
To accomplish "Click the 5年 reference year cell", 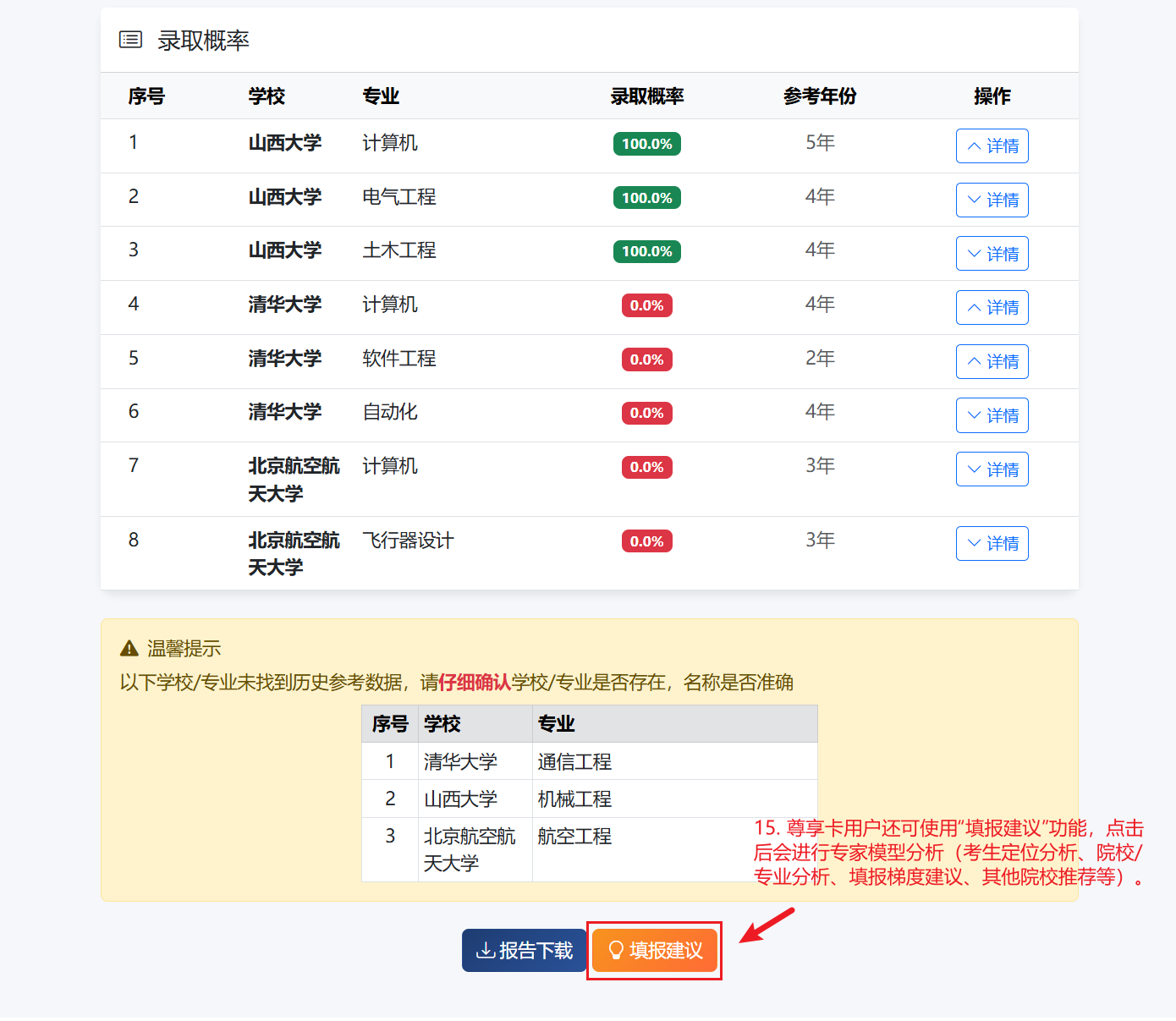I will click(820, 142).
